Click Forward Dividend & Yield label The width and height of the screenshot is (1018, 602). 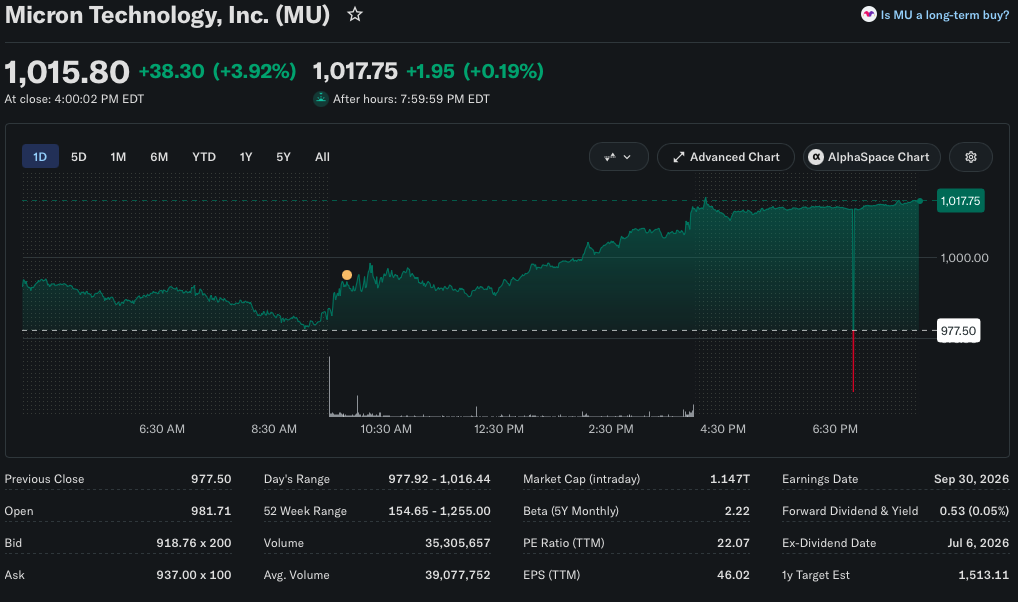click(x=850, y=510)
